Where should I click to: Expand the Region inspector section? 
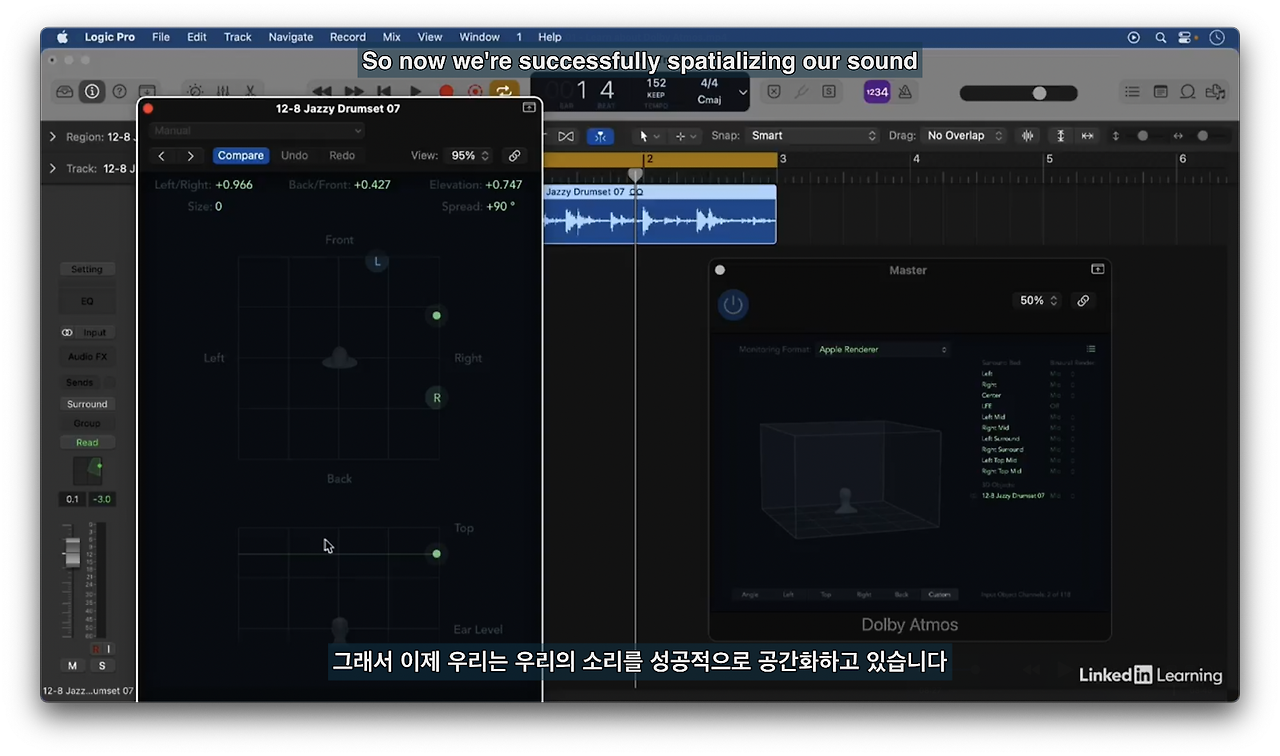(x=53, y=137)
